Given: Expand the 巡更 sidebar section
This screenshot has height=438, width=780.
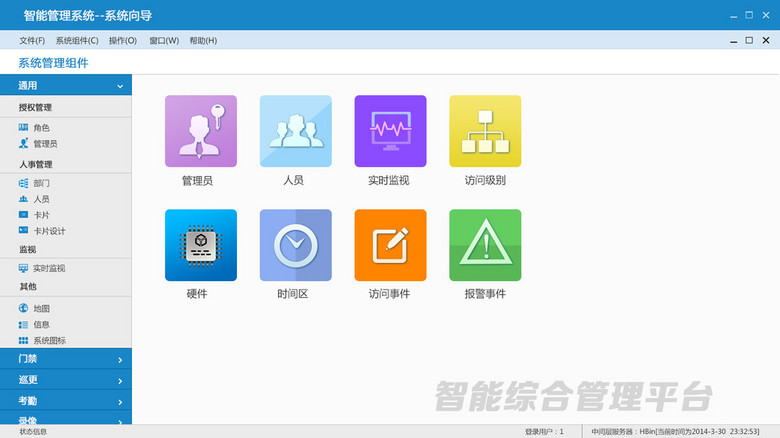Looking at the screenshot, I should (66, 380).
